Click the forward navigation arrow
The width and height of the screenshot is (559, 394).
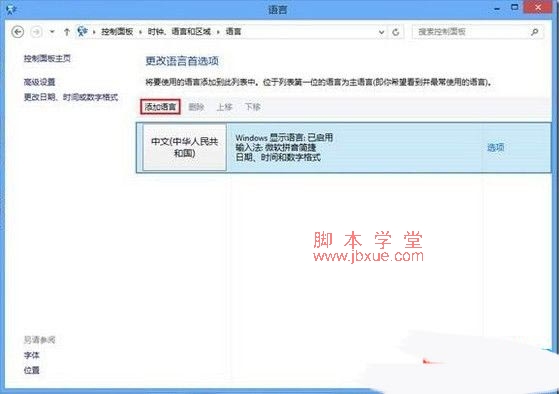pyautogui.click(x=36, y=32)
